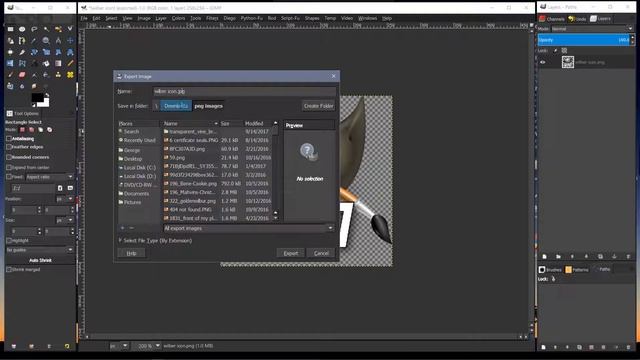Choose Replace selection mode icon
This screenshot has width=640, height=360.
22,130
